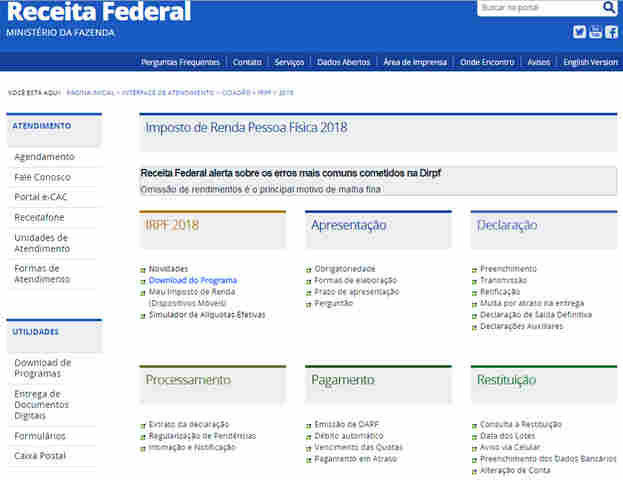Open Download de Programas in Utilidades
The width and height of the screenshot is (623, 480).
43,368
